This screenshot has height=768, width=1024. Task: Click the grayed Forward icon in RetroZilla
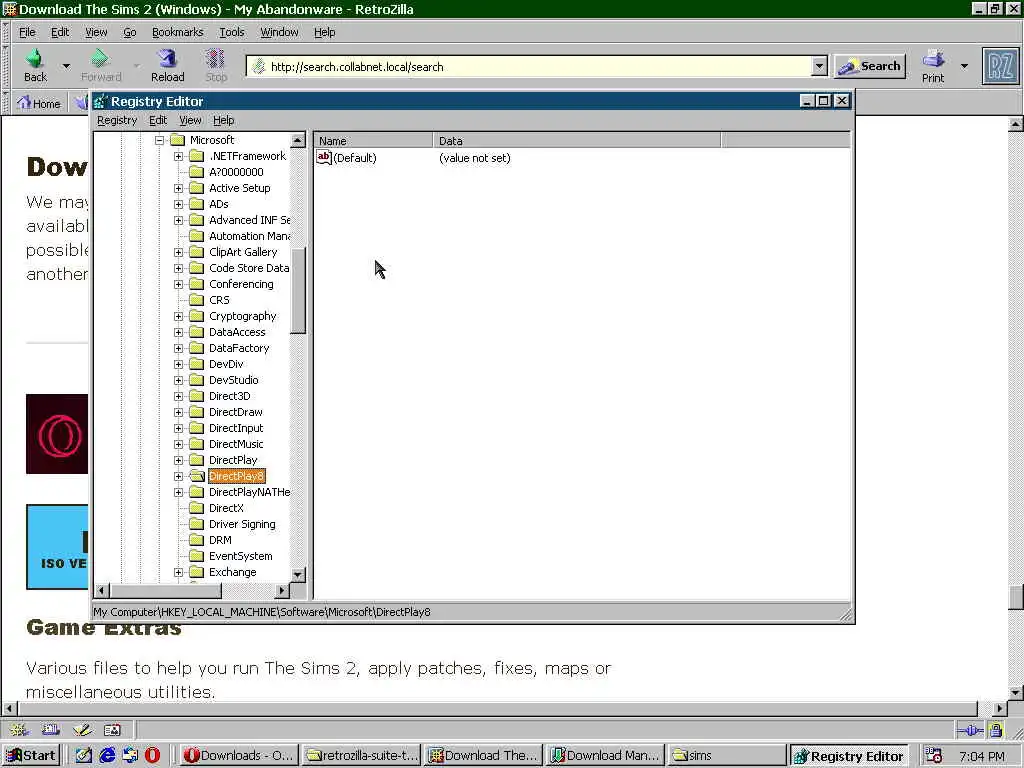(x=100, y=59)
